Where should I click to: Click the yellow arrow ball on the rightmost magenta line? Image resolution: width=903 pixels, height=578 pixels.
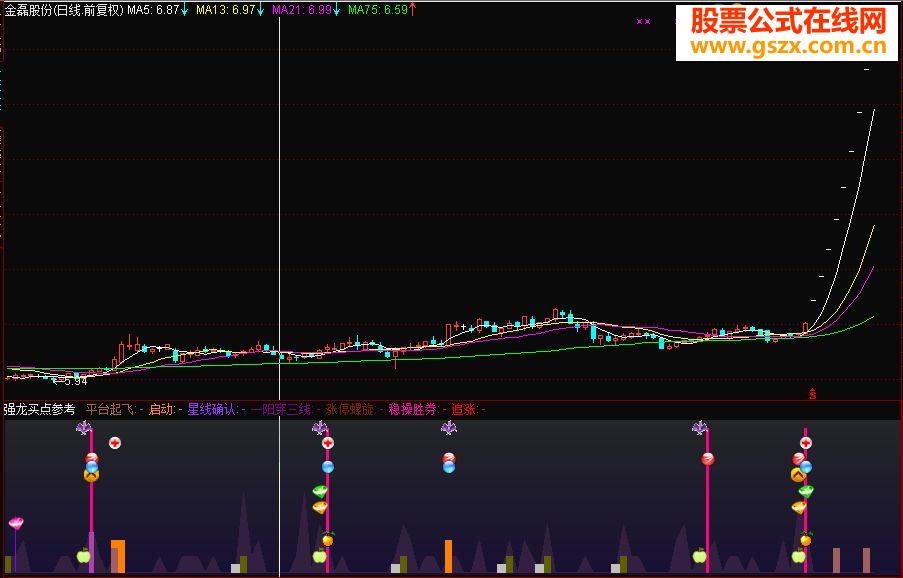click(798, 475)
